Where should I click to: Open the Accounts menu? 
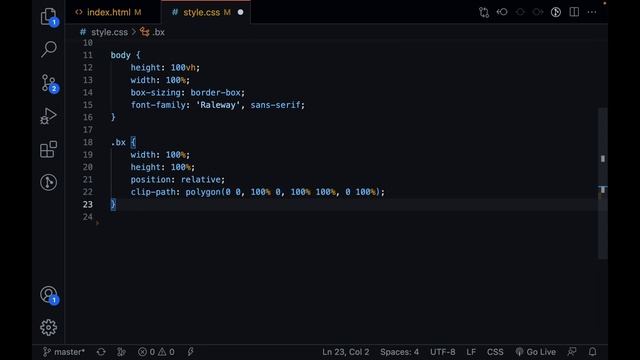pyautogui.click(x=49, y=295)
